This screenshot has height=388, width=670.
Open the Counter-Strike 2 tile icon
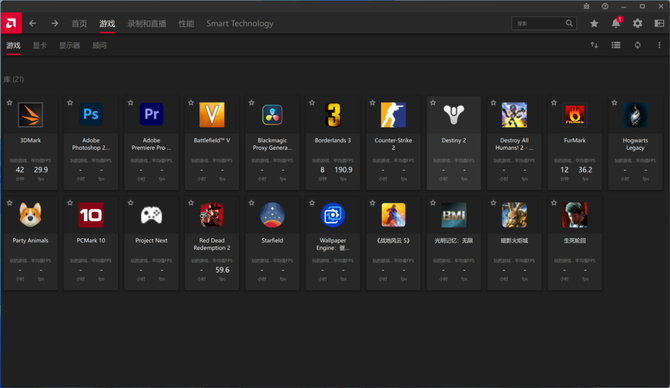(393, 115)
